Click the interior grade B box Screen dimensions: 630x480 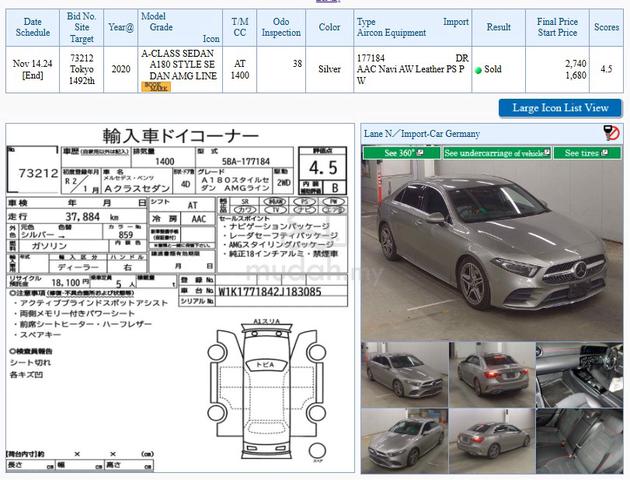click(x=335, y=188)
